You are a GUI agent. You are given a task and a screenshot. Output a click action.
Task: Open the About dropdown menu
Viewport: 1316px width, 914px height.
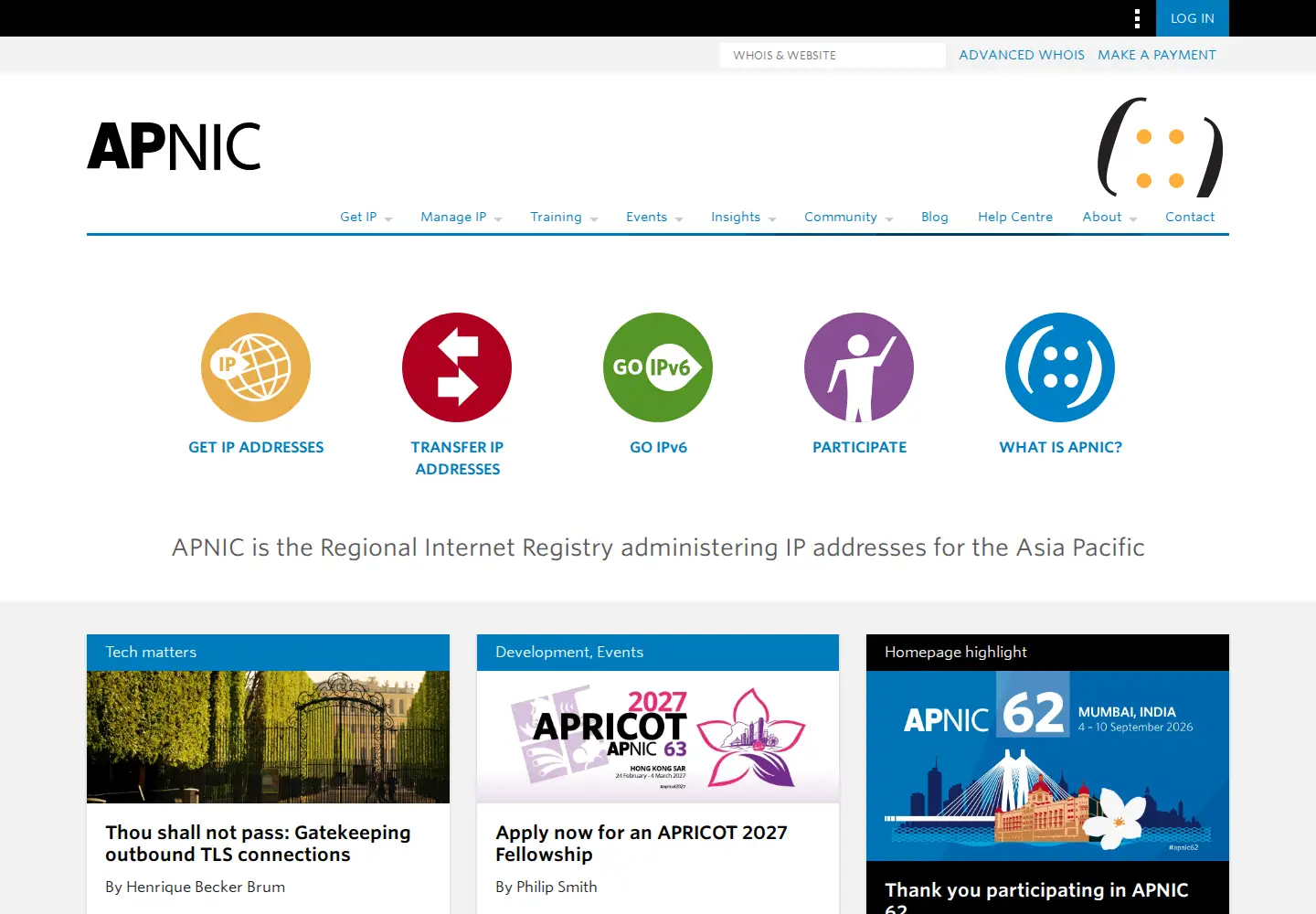pos(1109,217)
